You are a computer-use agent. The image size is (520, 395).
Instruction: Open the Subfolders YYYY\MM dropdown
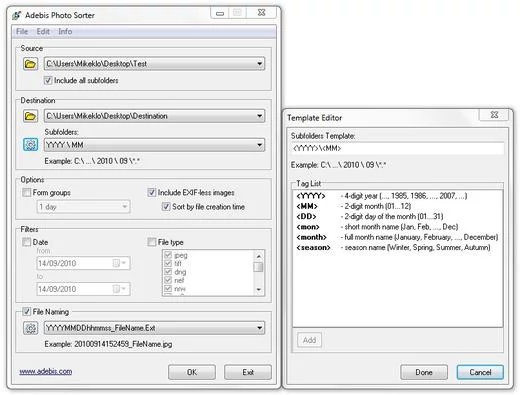(x=259, y=145)
